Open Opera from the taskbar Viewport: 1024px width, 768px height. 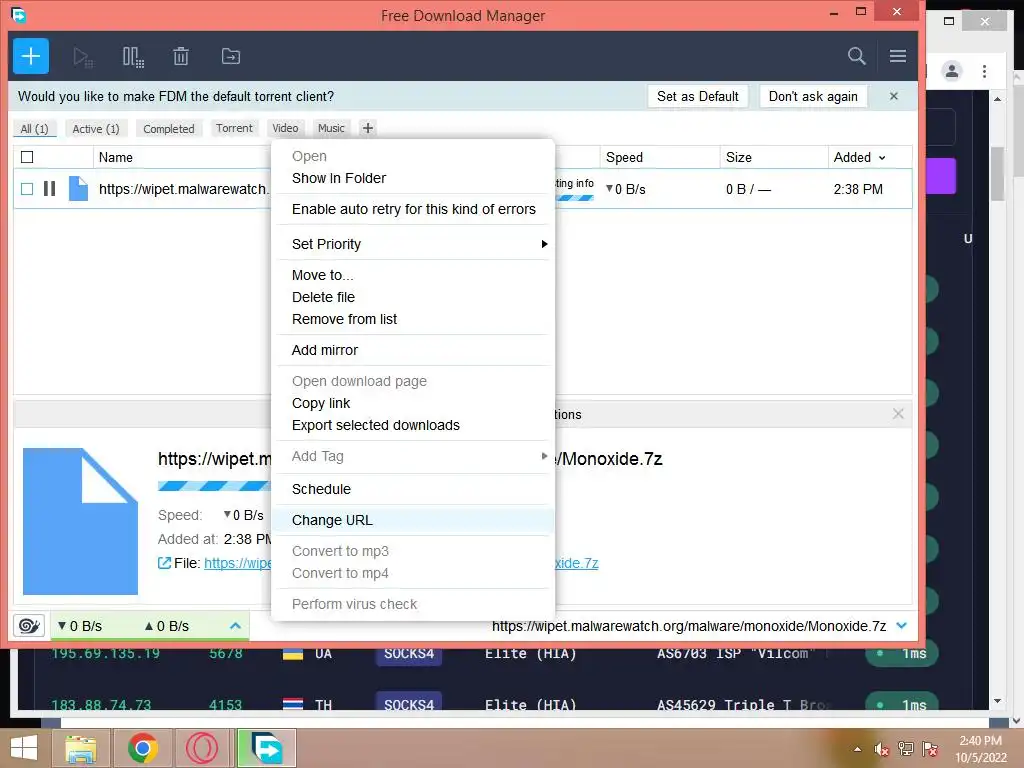click(202, 748)
